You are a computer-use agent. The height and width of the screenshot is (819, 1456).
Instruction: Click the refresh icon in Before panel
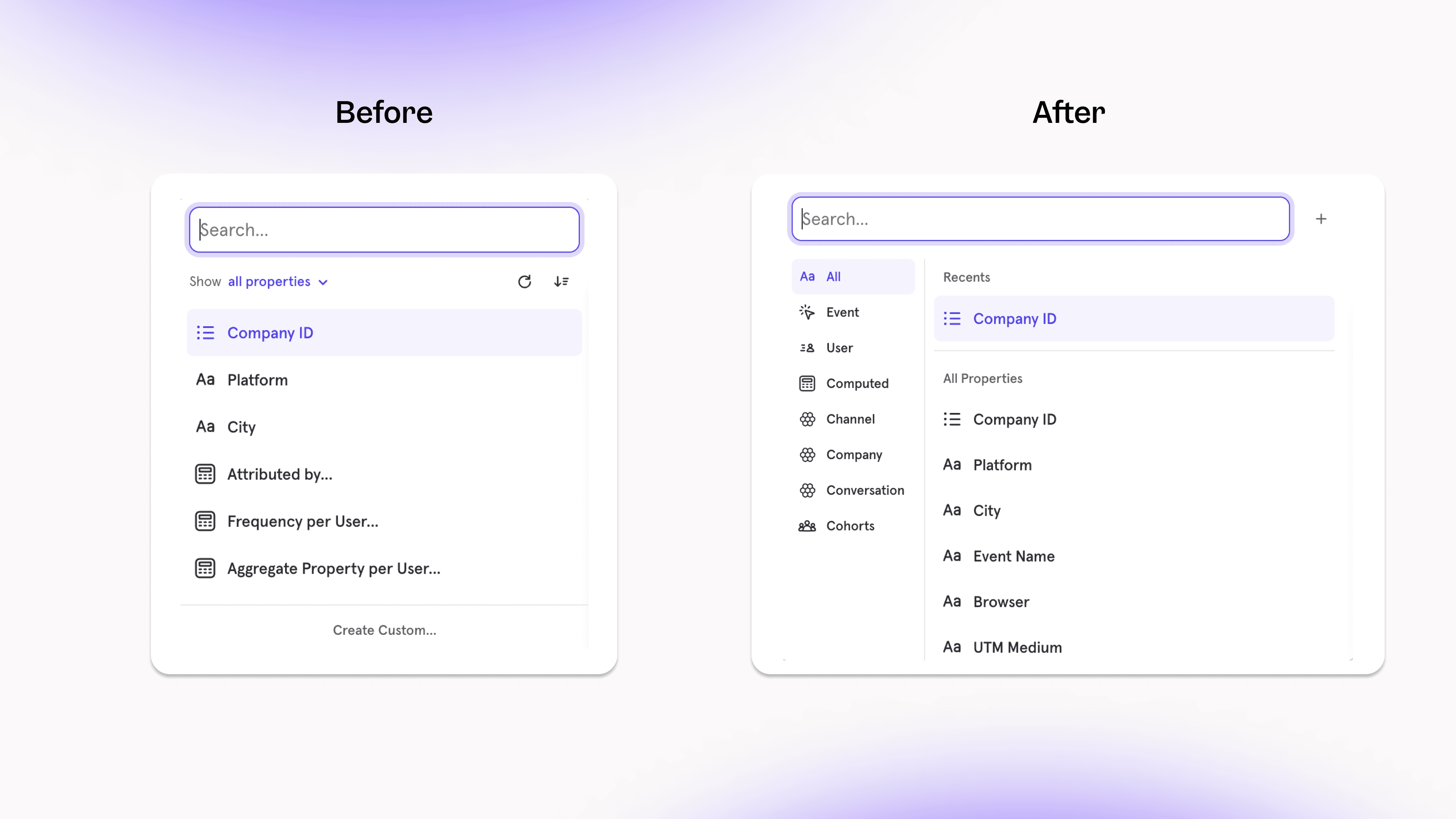coord(524,281)
